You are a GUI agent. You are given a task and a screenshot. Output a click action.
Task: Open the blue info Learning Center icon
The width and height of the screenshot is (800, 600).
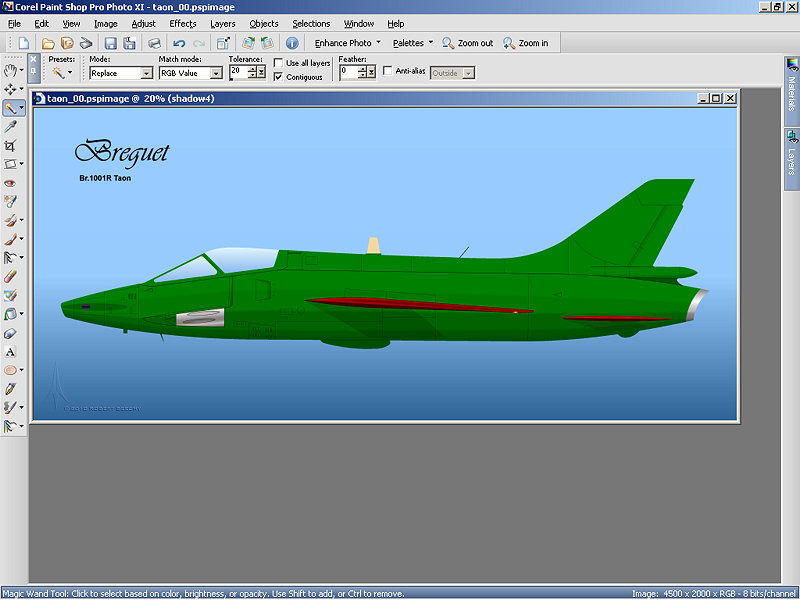292,43
